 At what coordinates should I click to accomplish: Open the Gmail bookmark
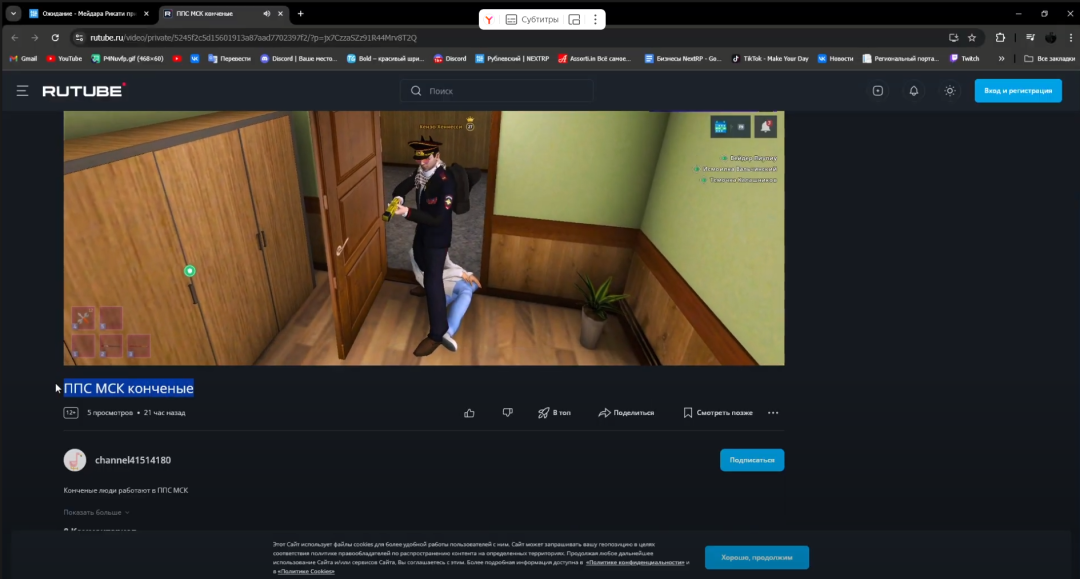pyautogui.click(x=23, y=59)
